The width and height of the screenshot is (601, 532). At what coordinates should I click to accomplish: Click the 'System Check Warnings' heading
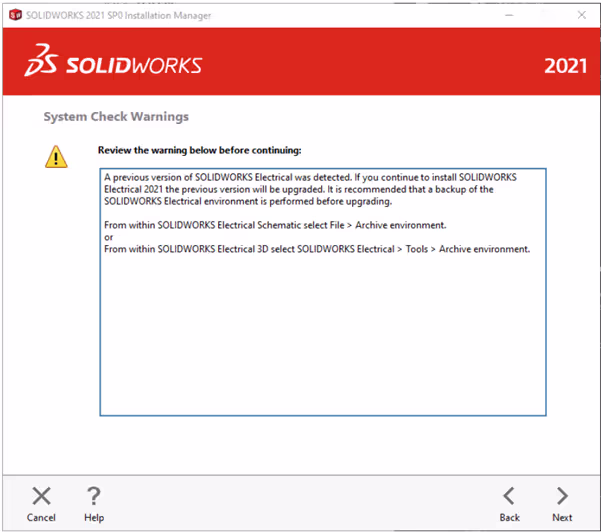(x=116, y=117)
